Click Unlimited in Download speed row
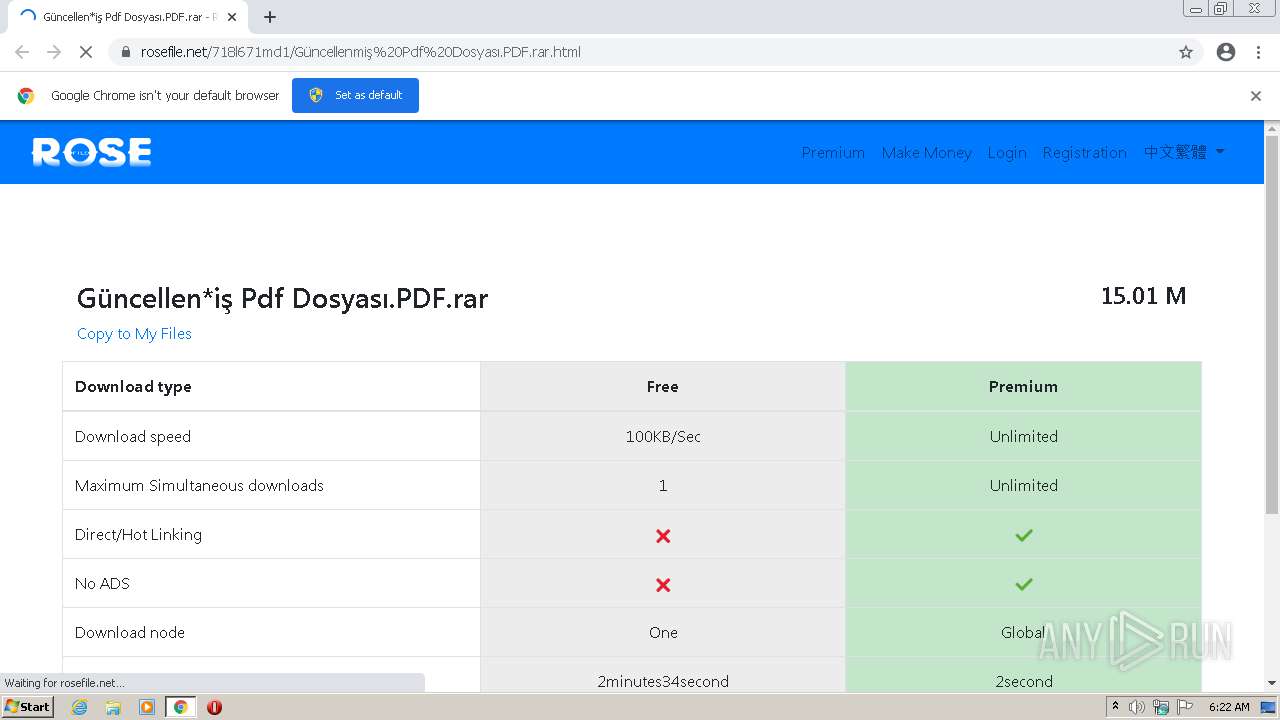The image size is (1280, 720). pyautogui.click(x=1023, y=437)
